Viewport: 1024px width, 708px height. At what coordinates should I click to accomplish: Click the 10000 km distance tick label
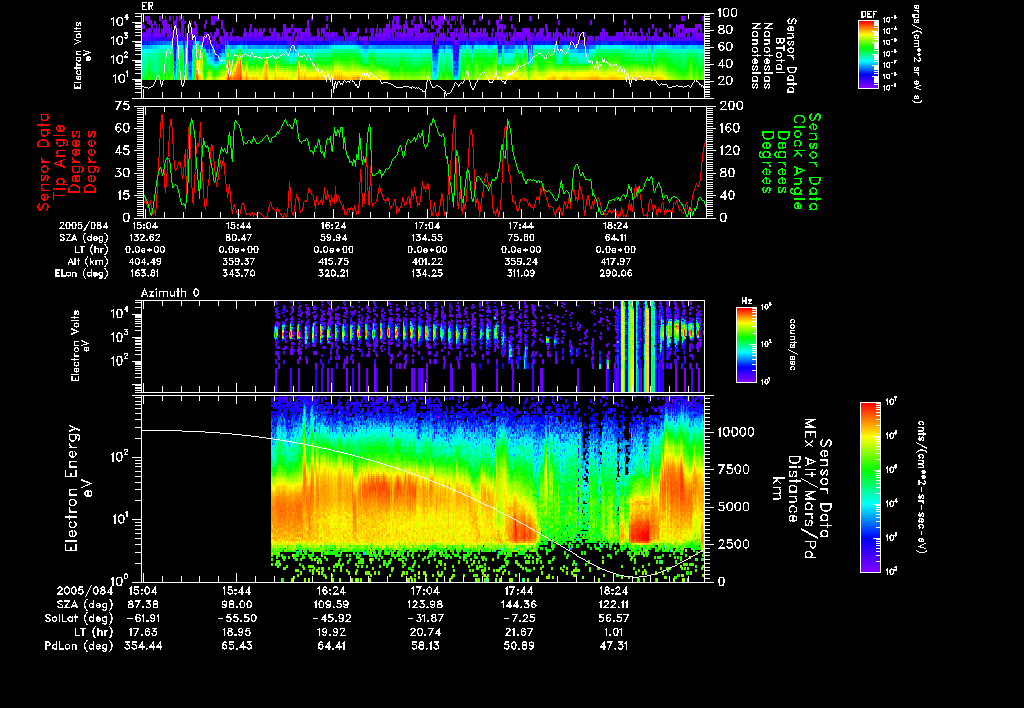click(736, 432)
